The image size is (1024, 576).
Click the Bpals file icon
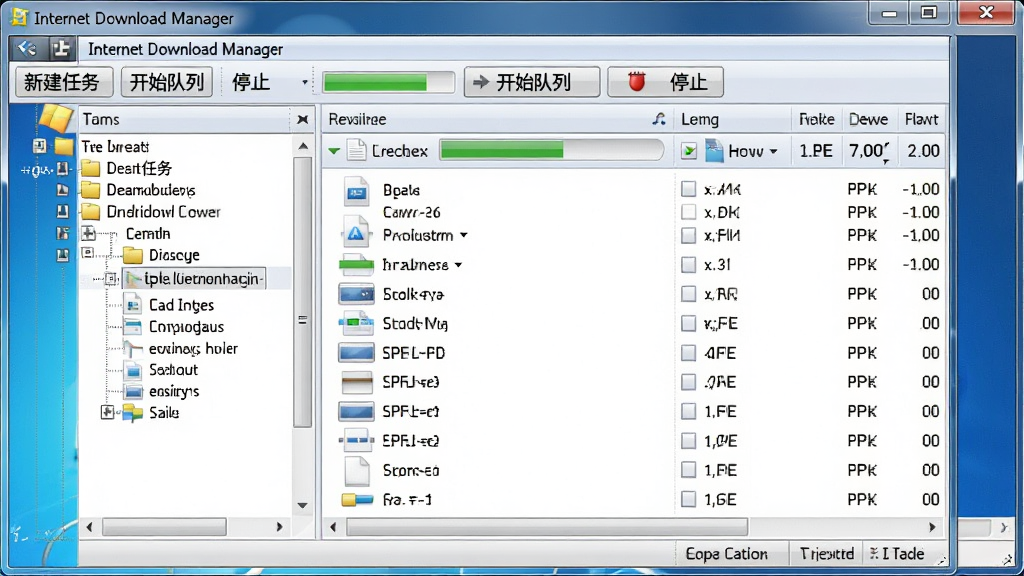pos(357,191)
